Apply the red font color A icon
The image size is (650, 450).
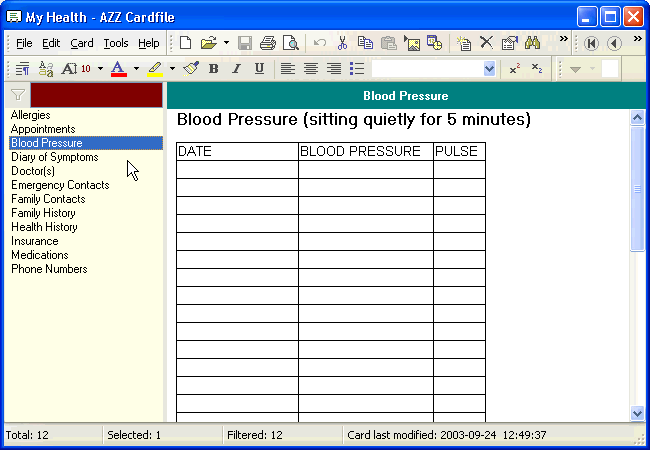119,68
